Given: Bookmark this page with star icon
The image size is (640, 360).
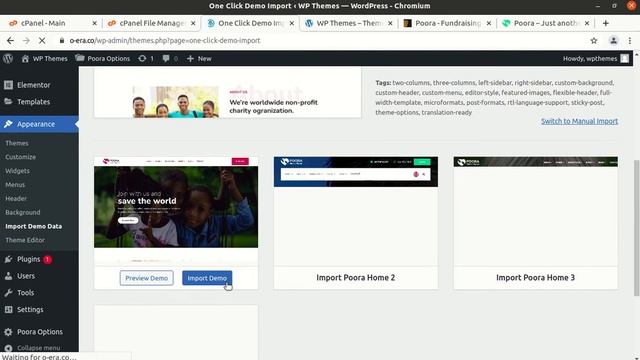Looking at the screenshot, I should 594,40.
